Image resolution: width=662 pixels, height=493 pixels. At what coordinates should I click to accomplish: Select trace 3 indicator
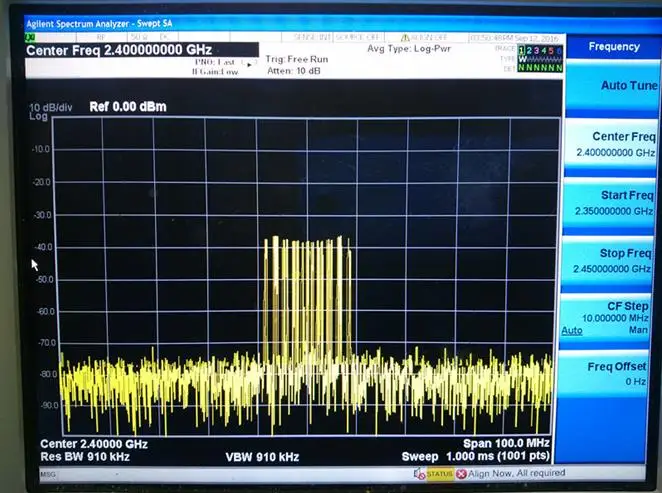[537, 51]
